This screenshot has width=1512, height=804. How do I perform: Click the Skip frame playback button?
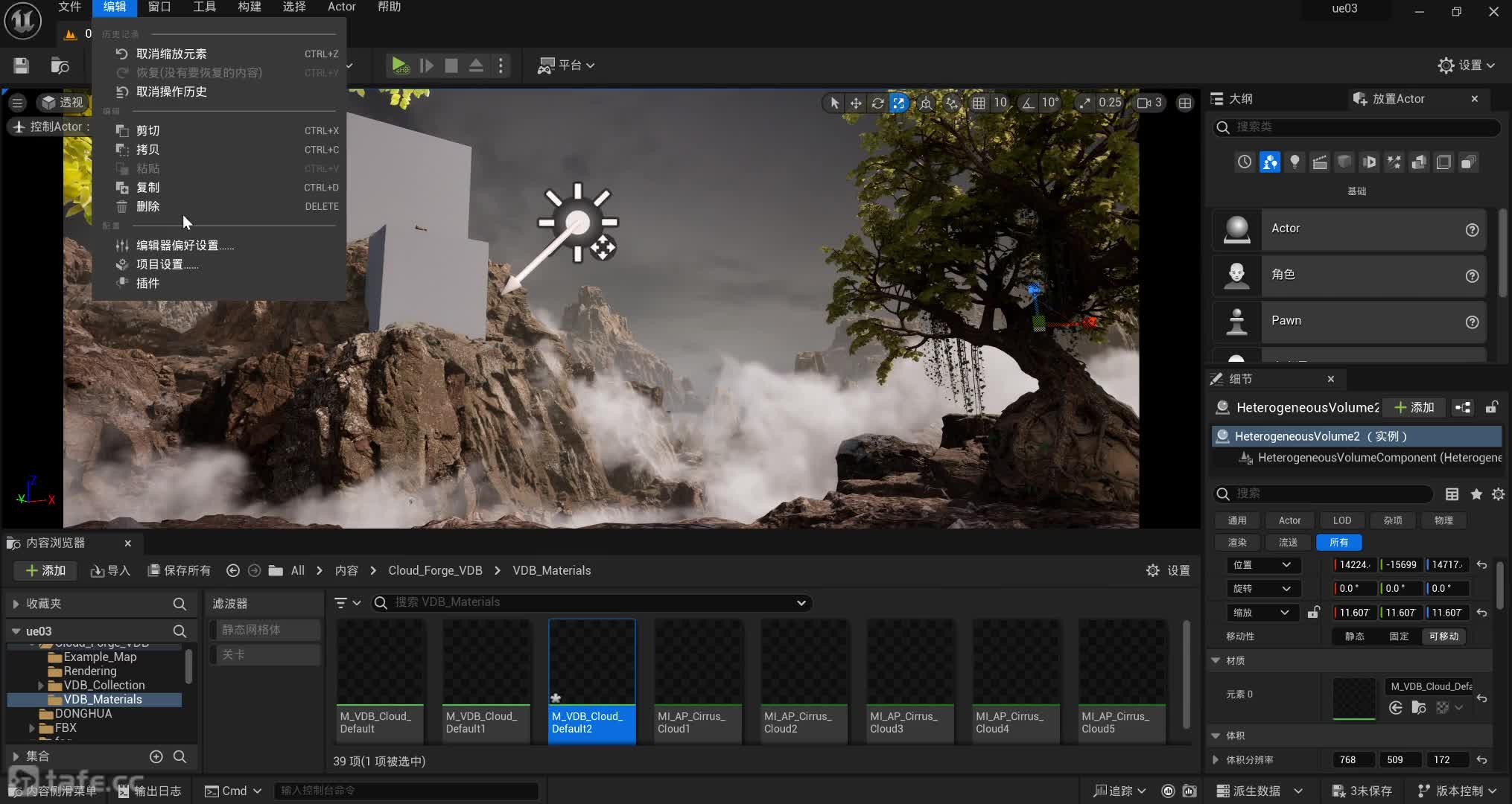tap(426, 66)
